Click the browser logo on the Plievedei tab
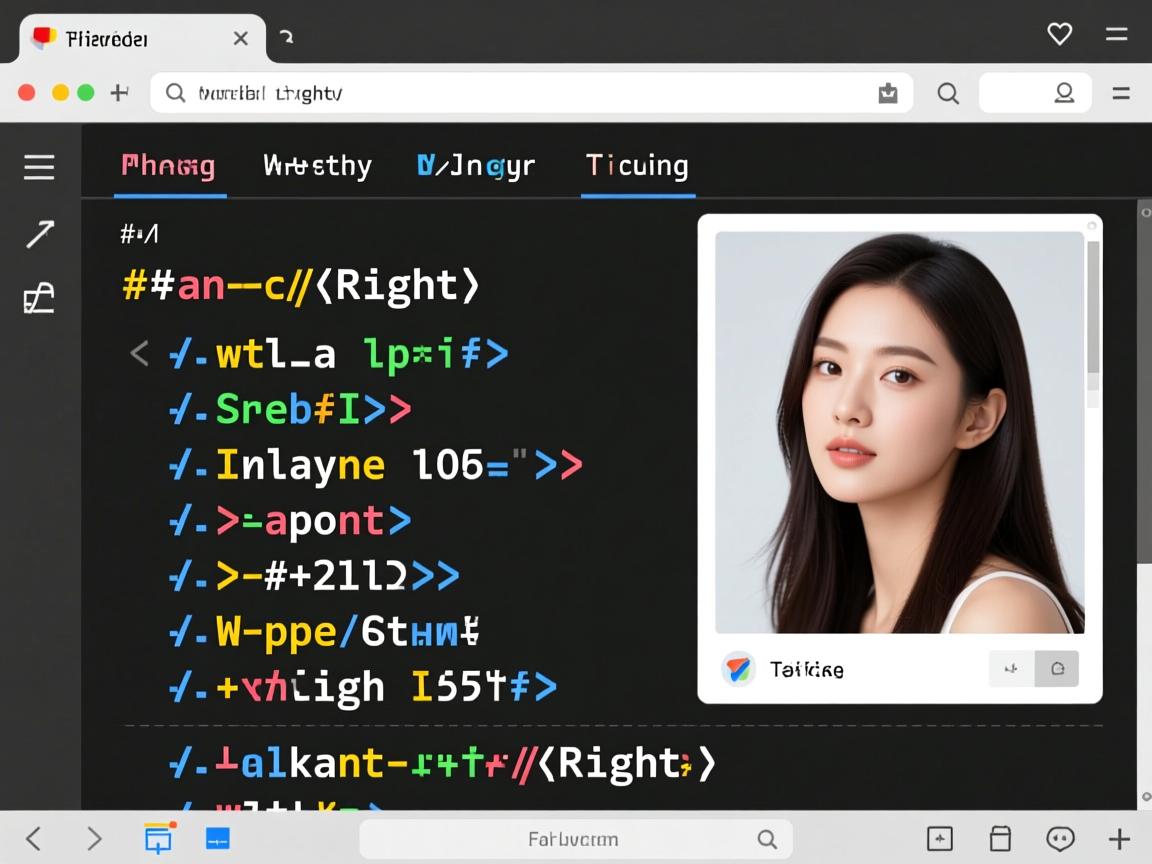 42,38
